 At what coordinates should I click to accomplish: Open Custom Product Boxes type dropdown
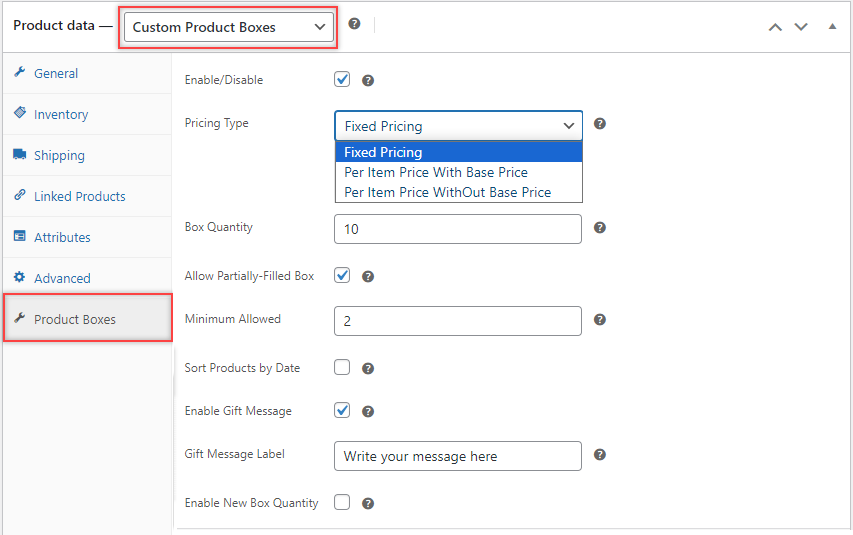[228, 27]
